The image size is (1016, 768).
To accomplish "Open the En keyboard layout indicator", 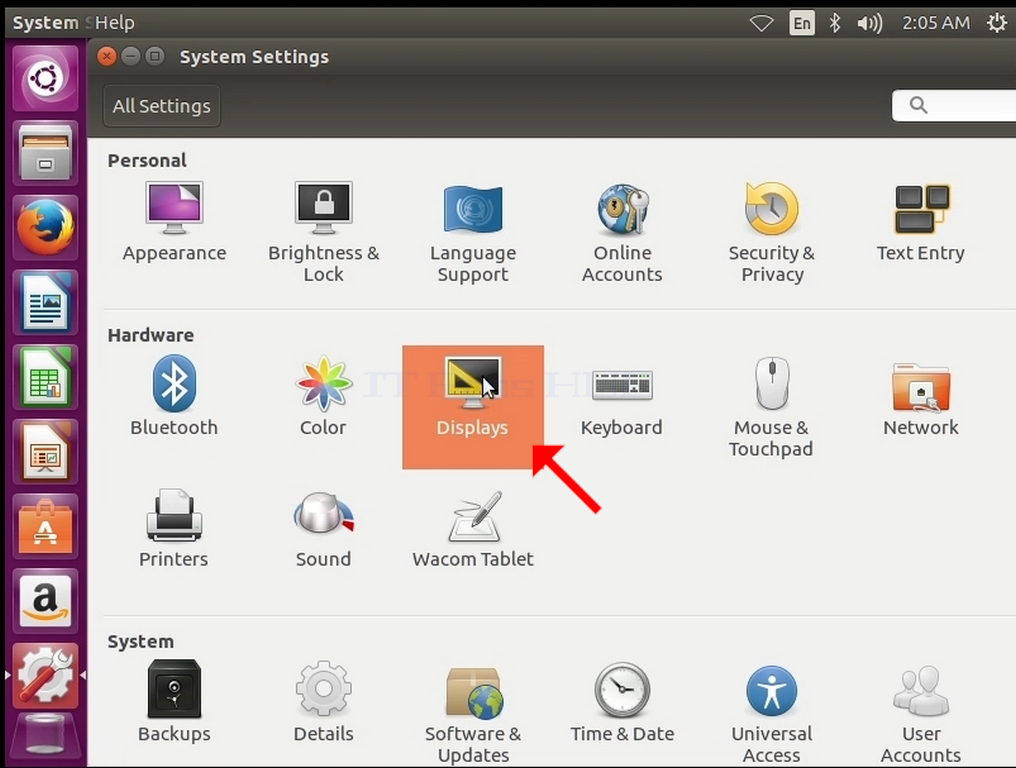I will click(x=802, y=23).
